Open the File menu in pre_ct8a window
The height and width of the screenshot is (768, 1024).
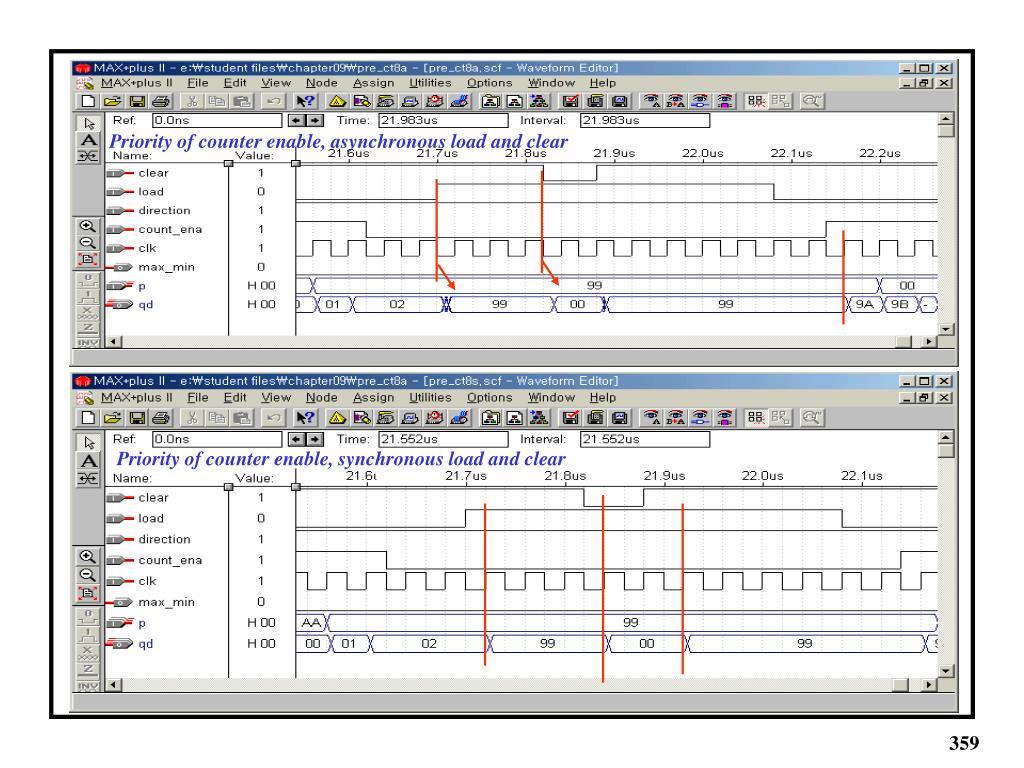tap(197, 83)
